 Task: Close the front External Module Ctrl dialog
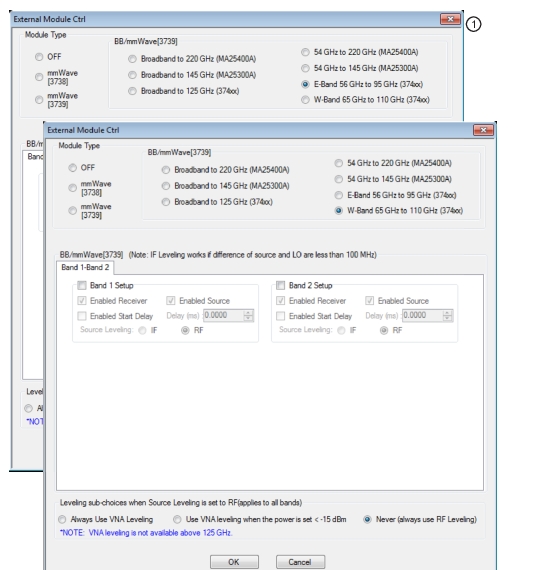(x=483, y=130)
